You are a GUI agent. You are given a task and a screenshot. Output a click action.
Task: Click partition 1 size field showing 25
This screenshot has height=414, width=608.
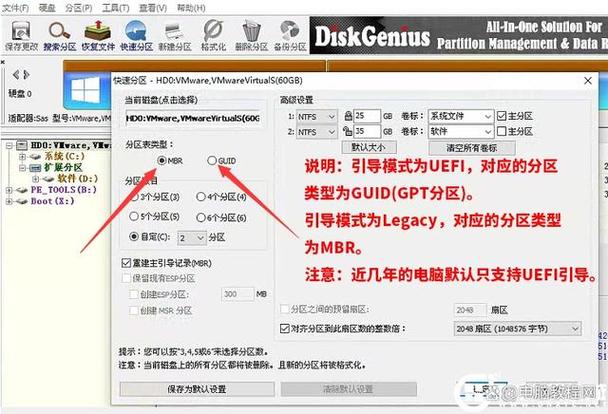(367, 116)
